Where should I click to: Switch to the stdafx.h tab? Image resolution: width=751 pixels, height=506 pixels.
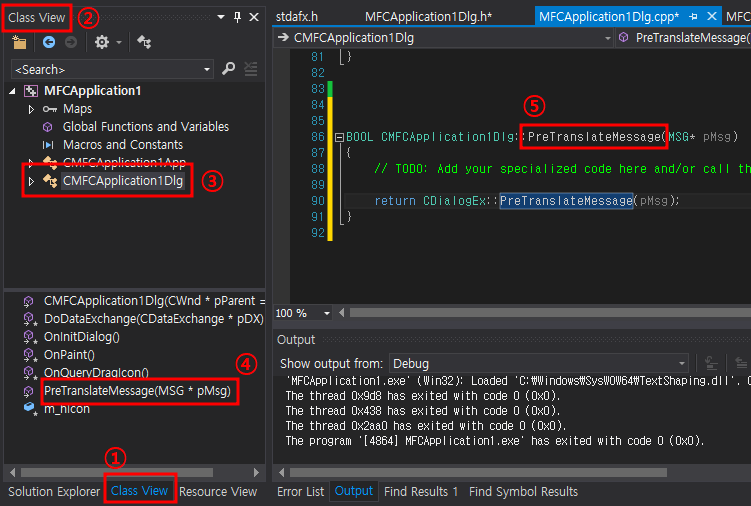coord(297,17)
